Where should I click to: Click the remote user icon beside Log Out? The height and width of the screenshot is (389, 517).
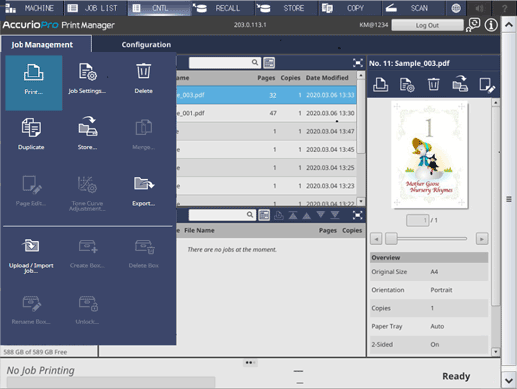(473, 25)
